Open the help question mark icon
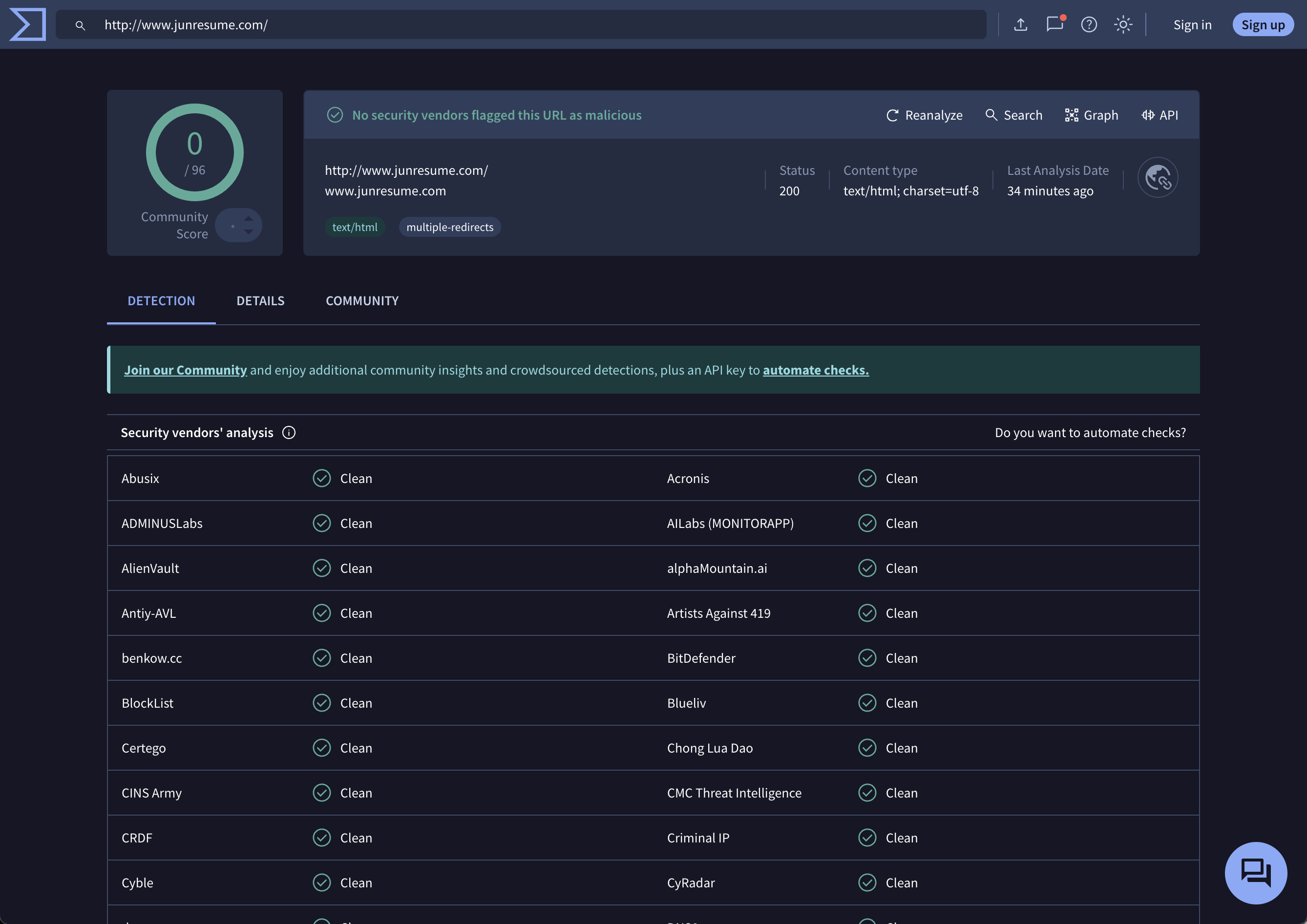The image size is (1307, 924). tap(1088, 24)
